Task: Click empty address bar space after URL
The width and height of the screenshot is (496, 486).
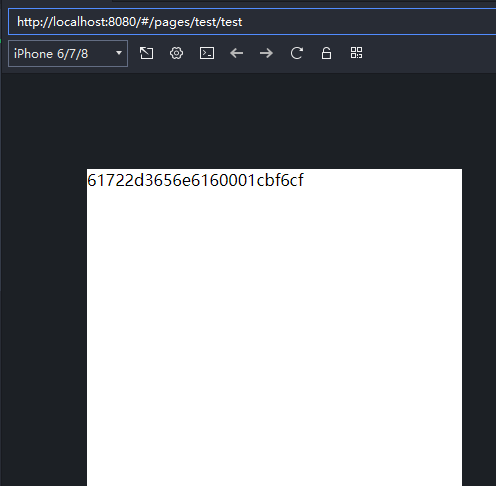Action: (x=367, y=22)
